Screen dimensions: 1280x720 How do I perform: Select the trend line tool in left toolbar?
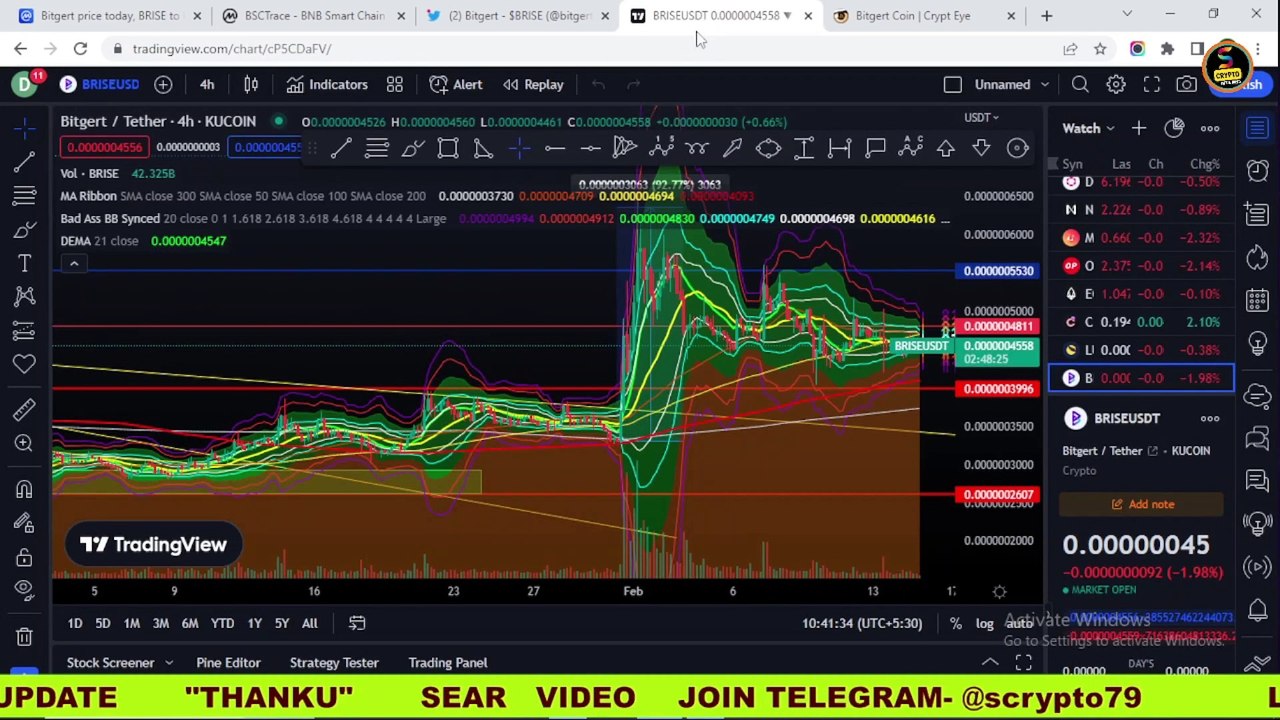click(25, 160)
